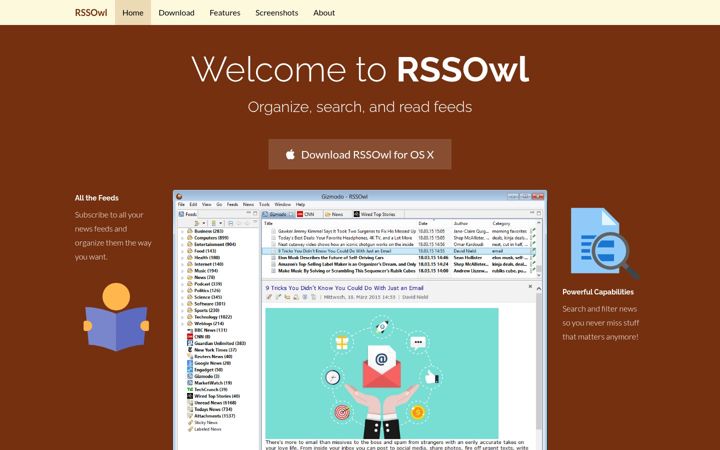Click the New York Times feed icon
This screenshot has width=720, height=450.
pos(190,350)
